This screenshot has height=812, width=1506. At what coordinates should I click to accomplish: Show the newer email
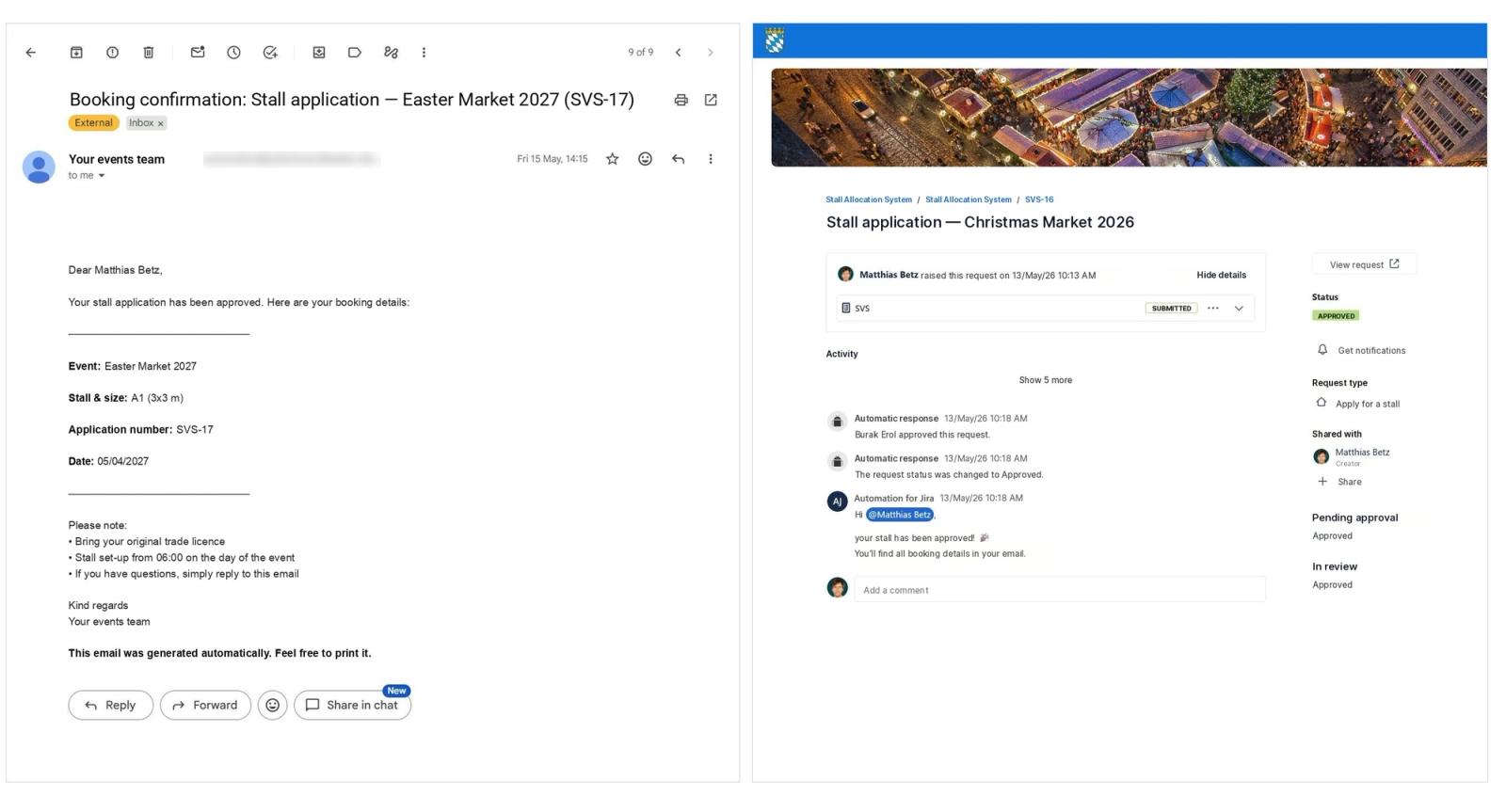click(678, 53)
